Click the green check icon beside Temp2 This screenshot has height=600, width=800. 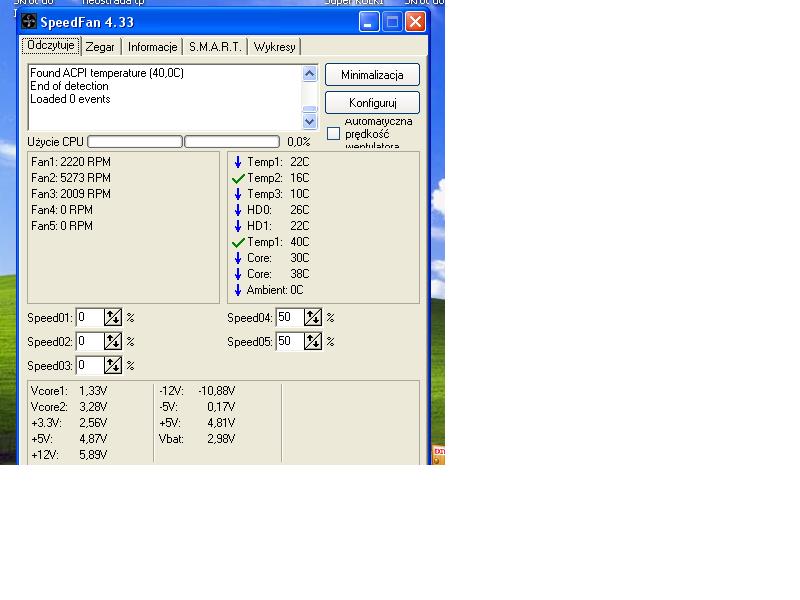point(238,179)
